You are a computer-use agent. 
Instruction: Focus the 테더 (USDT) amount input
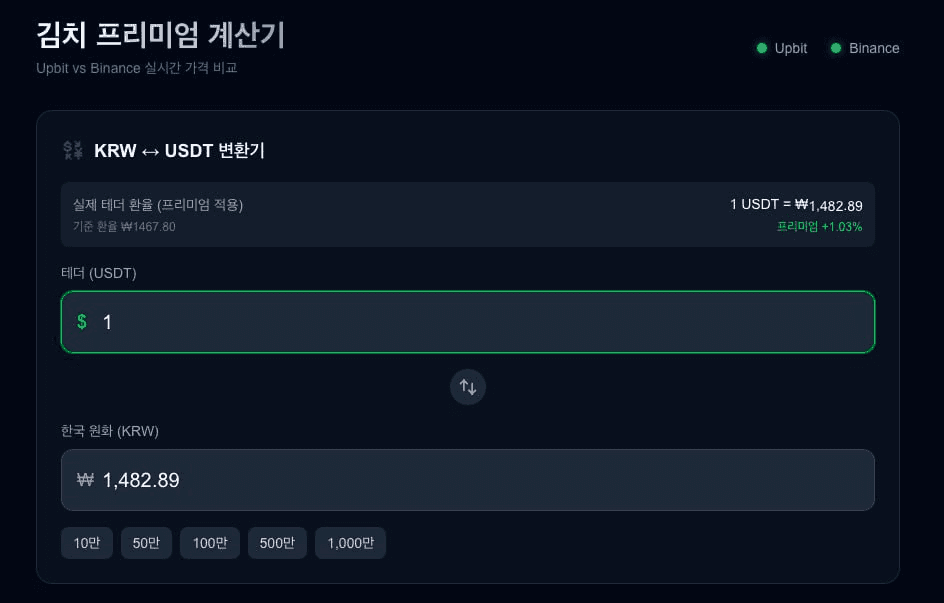[480, 322]
